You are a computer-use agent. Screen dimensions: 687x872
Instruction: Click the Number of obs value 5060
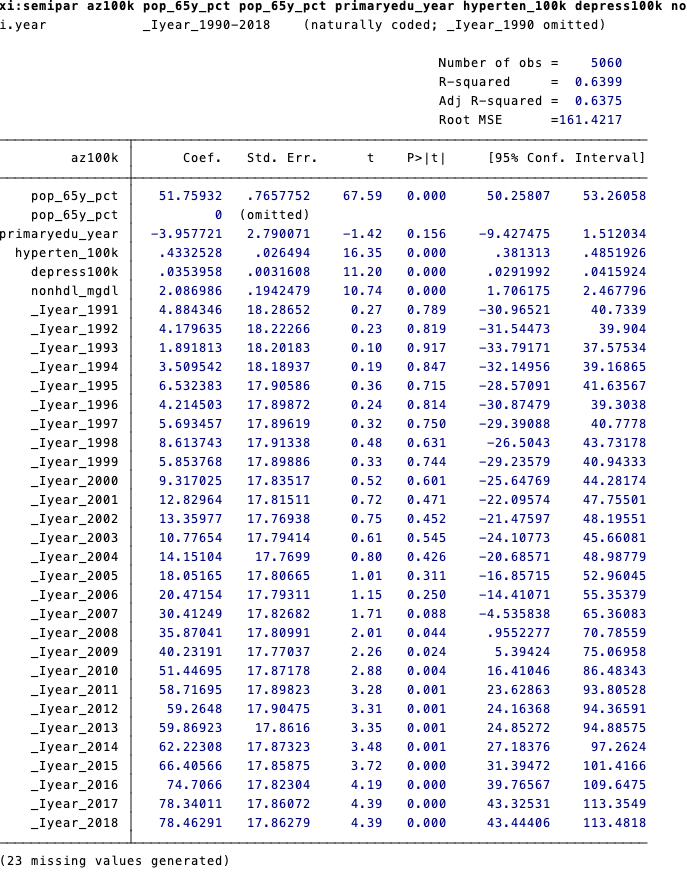(x=605, y=63)
